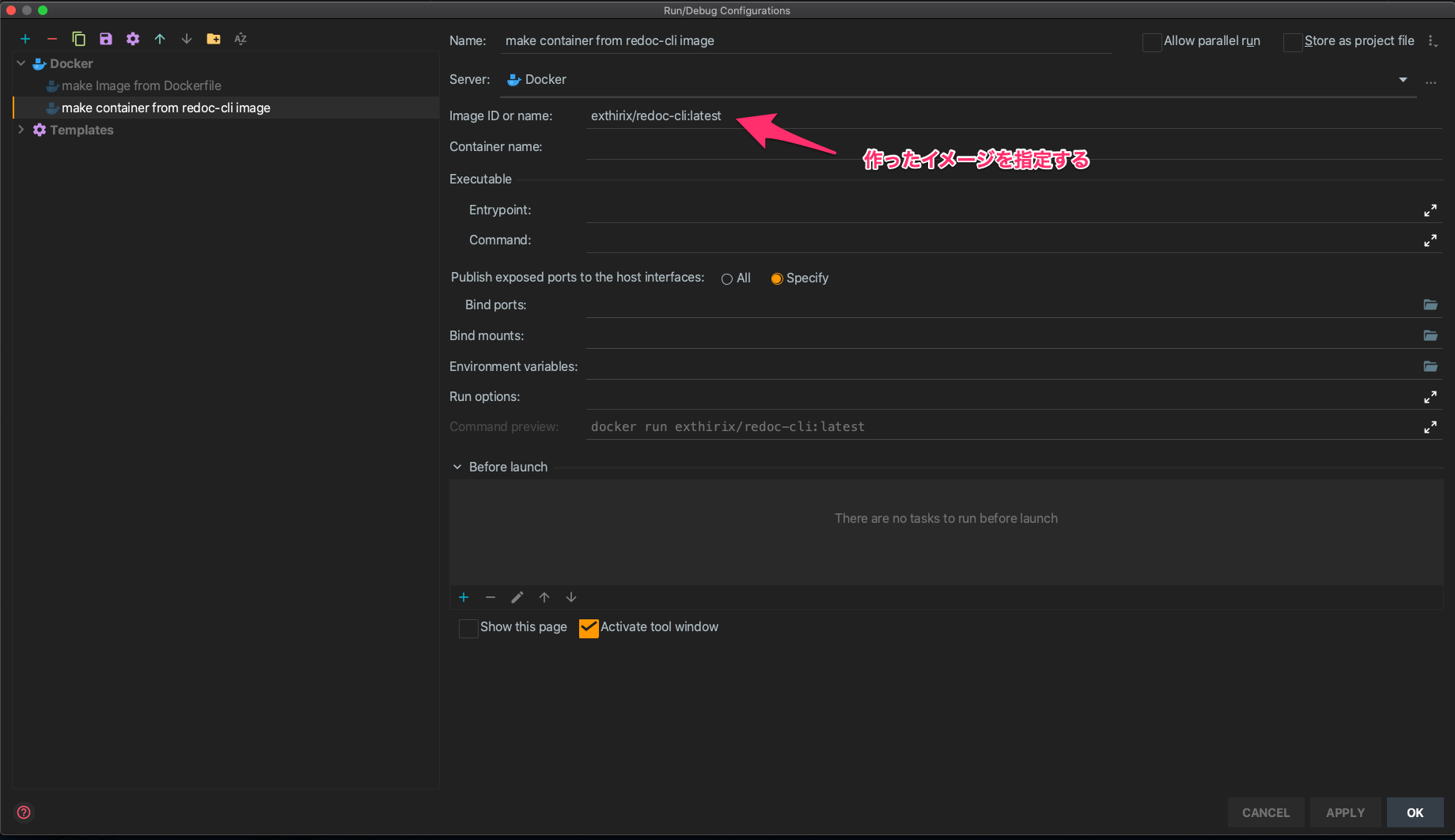Move configuration down in the list
Viewport: 1455px width, 840px height.
click(187, 39)
